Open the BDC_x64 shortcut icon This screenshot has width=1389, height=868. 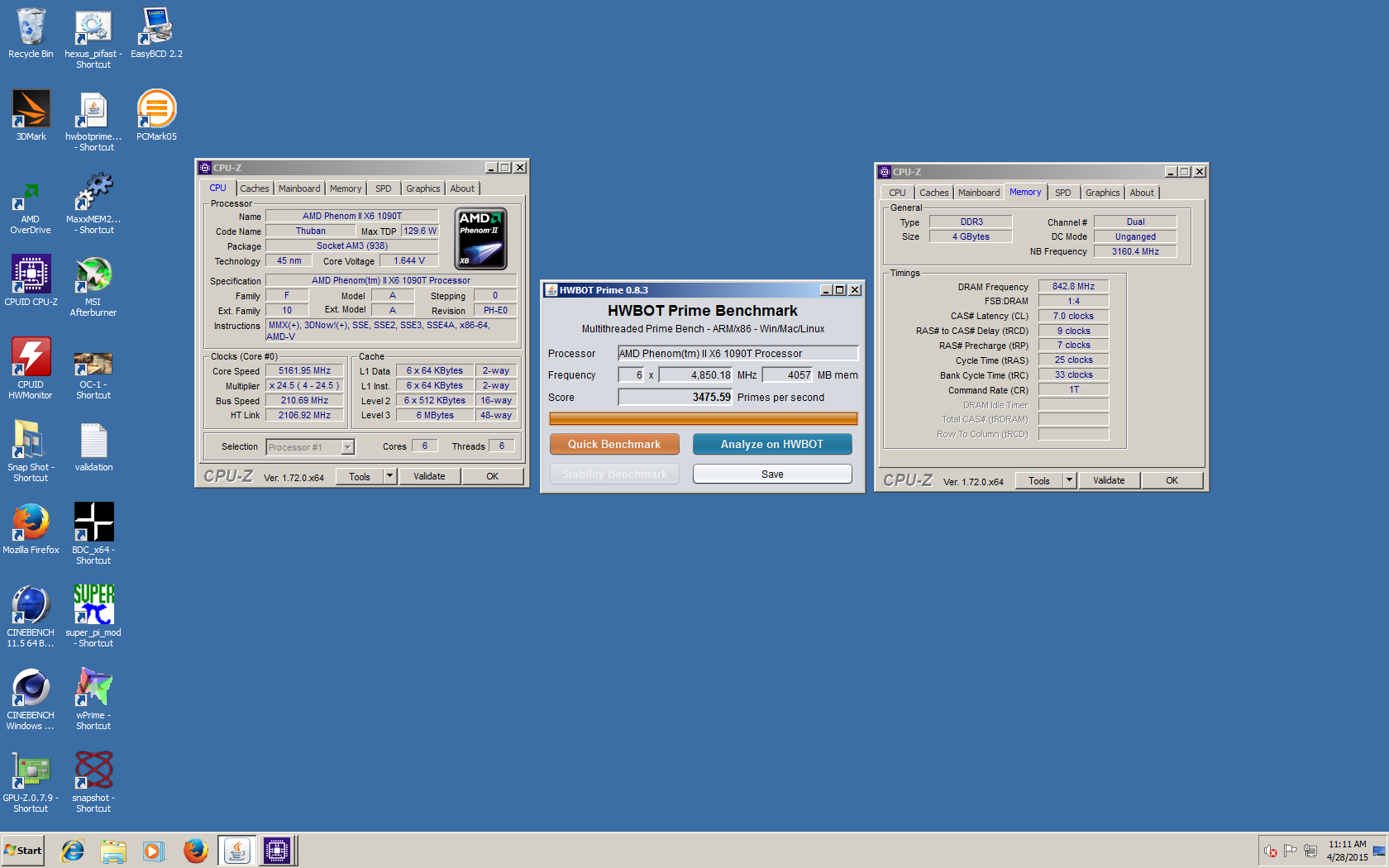93,534
